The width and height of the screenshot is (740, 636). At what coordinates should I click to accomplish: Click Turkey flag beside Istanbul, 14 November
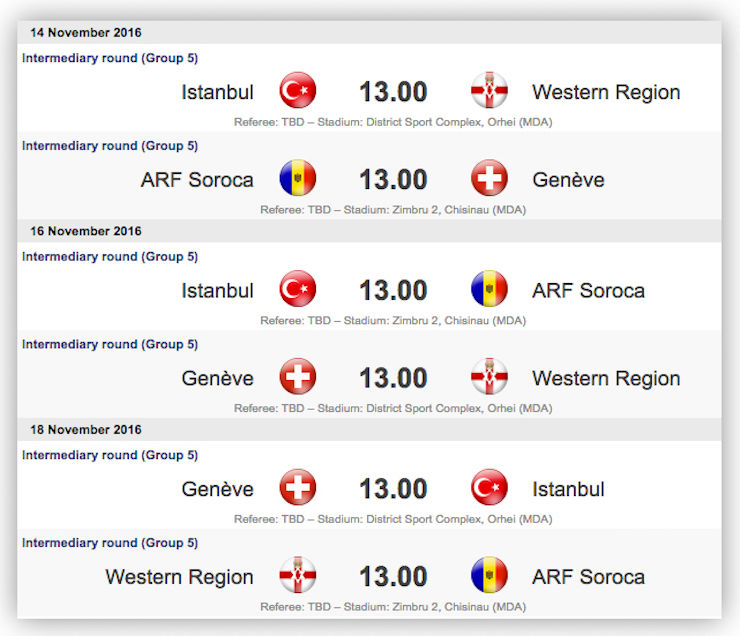point(298,90)
